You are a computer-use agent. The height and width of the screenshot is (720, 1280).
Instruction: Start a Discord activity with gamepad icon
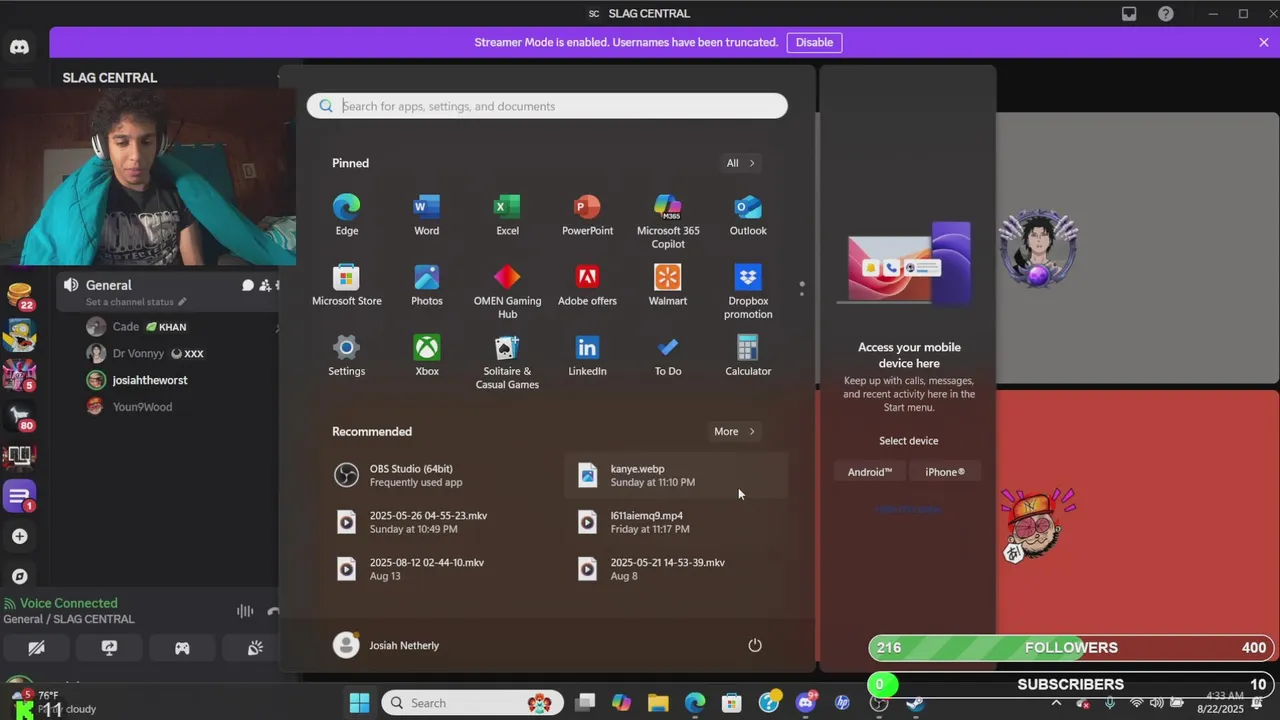[x=182, y=648]
